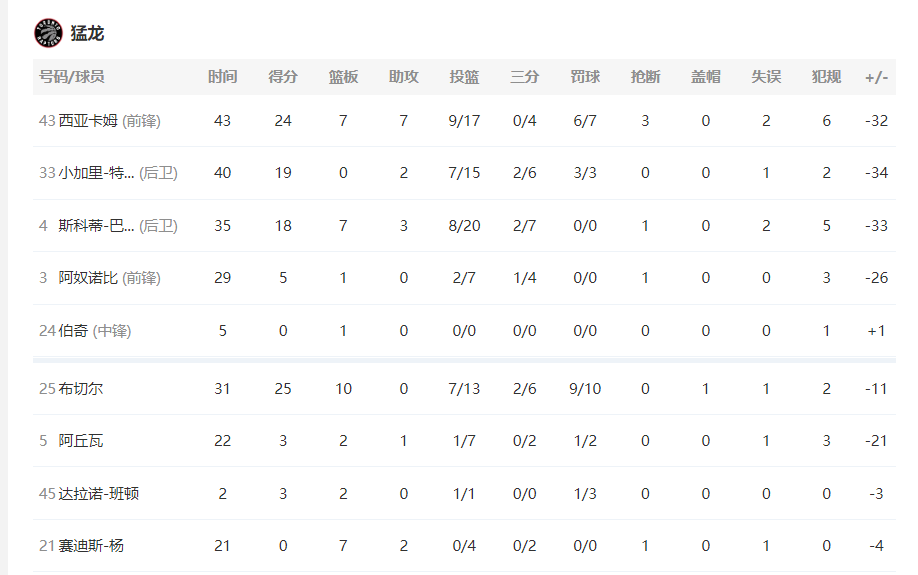Image resolution: width=918 pixels, height=575 pixels.
Task: Click the 得分 column header
Action: tap(283, 77)
